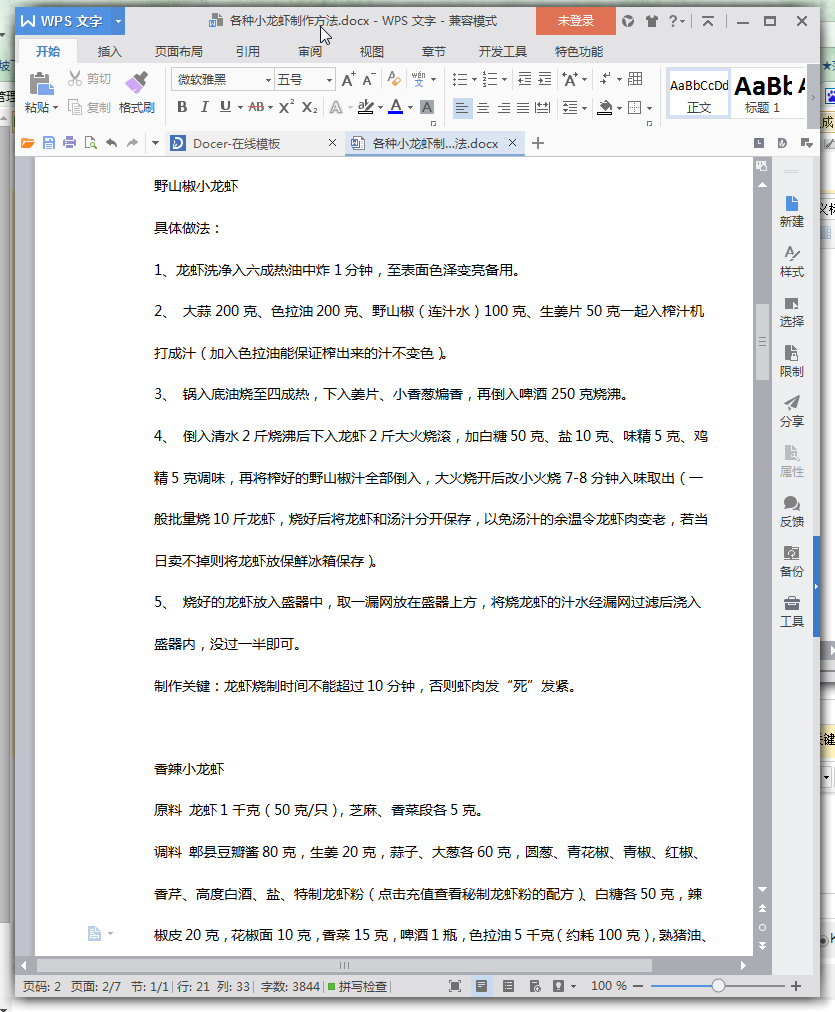Click the Format Painter (格式刷) brush icon
Screen dimensions: 835x1012
137,83
